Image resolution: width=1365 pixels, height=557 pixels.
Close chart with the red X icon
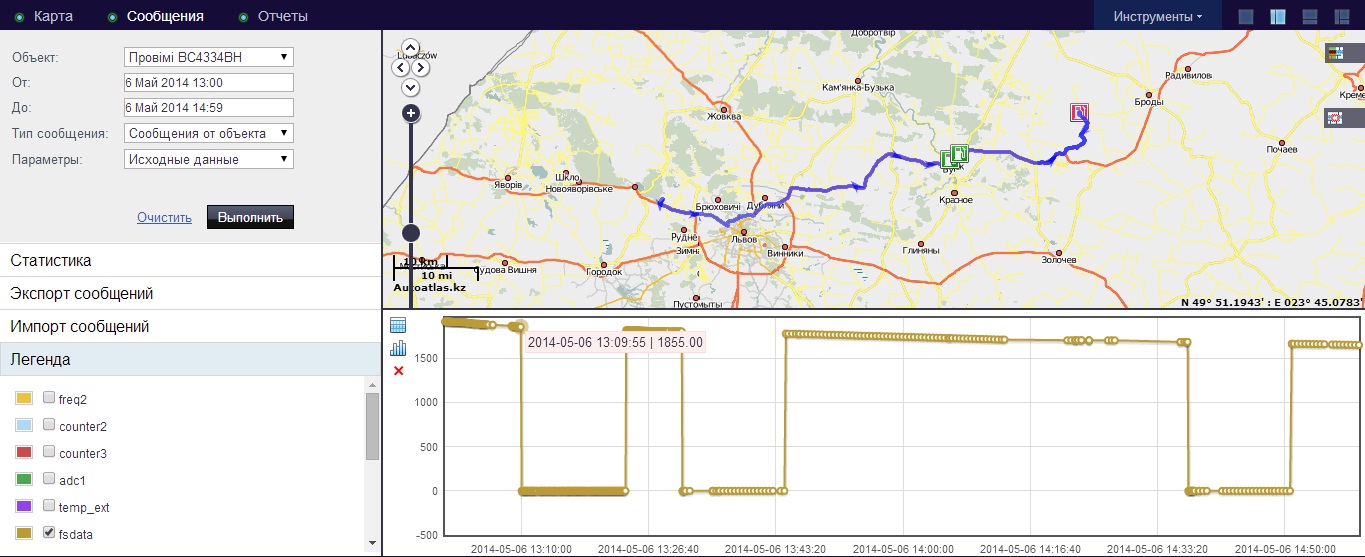398,371
